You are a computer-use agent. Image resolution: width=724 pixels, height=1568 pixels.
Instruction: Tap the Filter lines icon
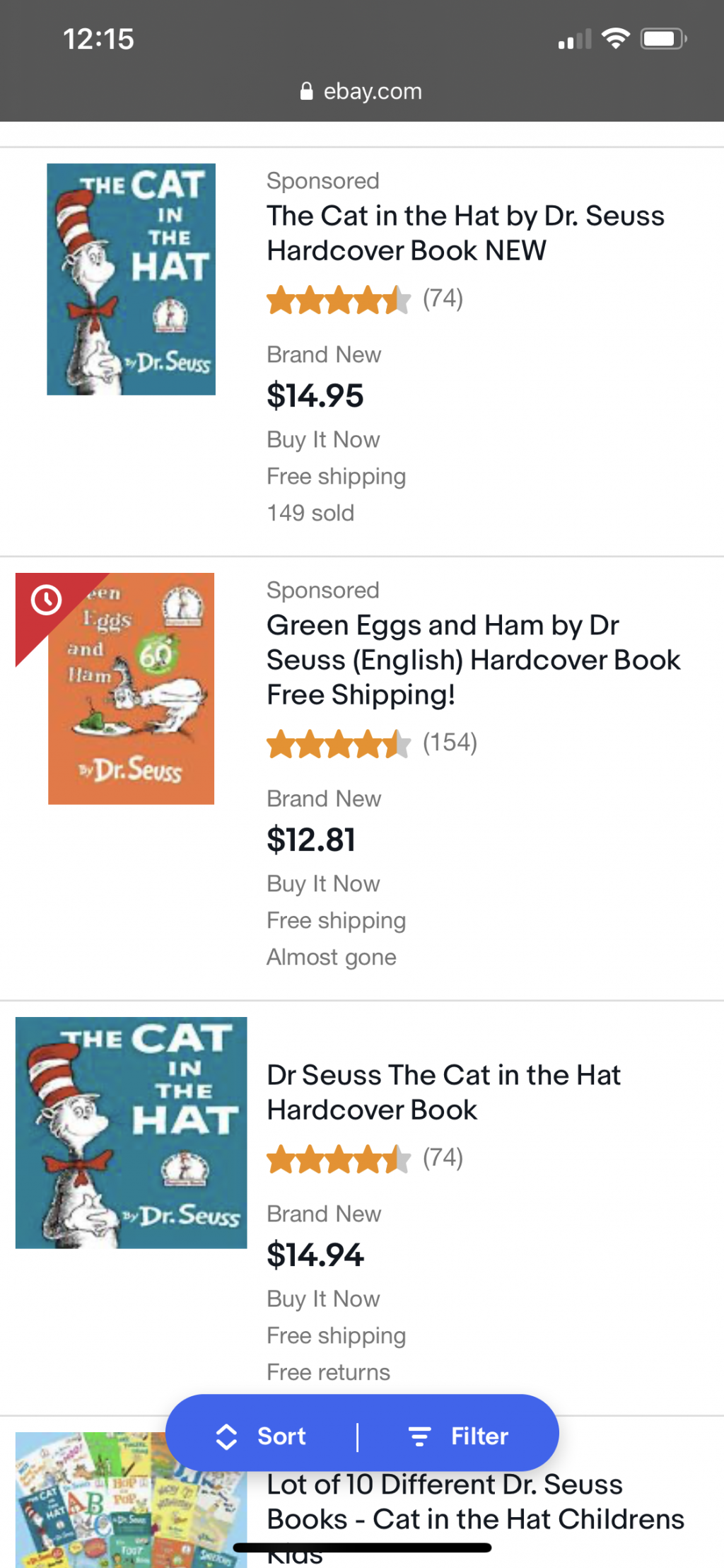419,1436
